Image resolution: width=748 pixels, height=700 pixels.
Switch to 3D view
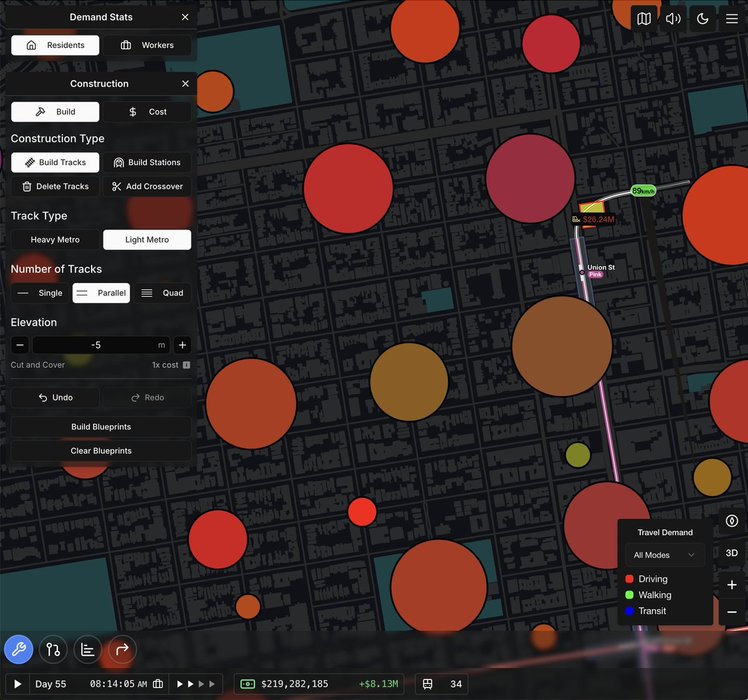(732, 553)
